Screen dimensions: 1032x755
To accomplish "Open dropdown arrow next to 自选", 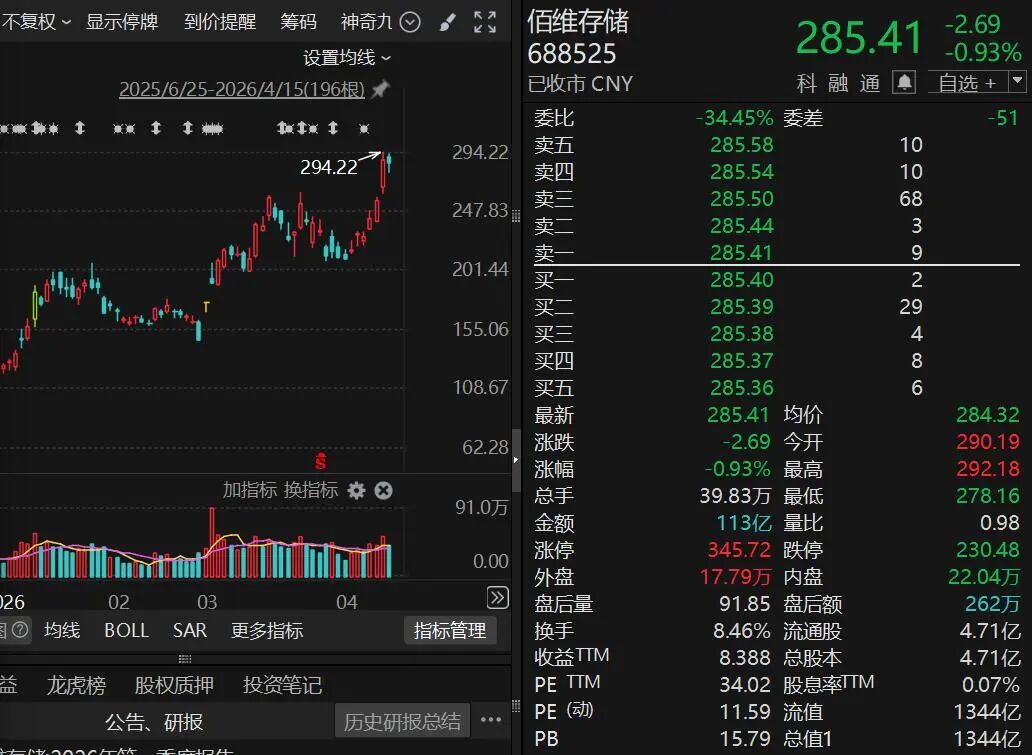I will pos(1018,82).
